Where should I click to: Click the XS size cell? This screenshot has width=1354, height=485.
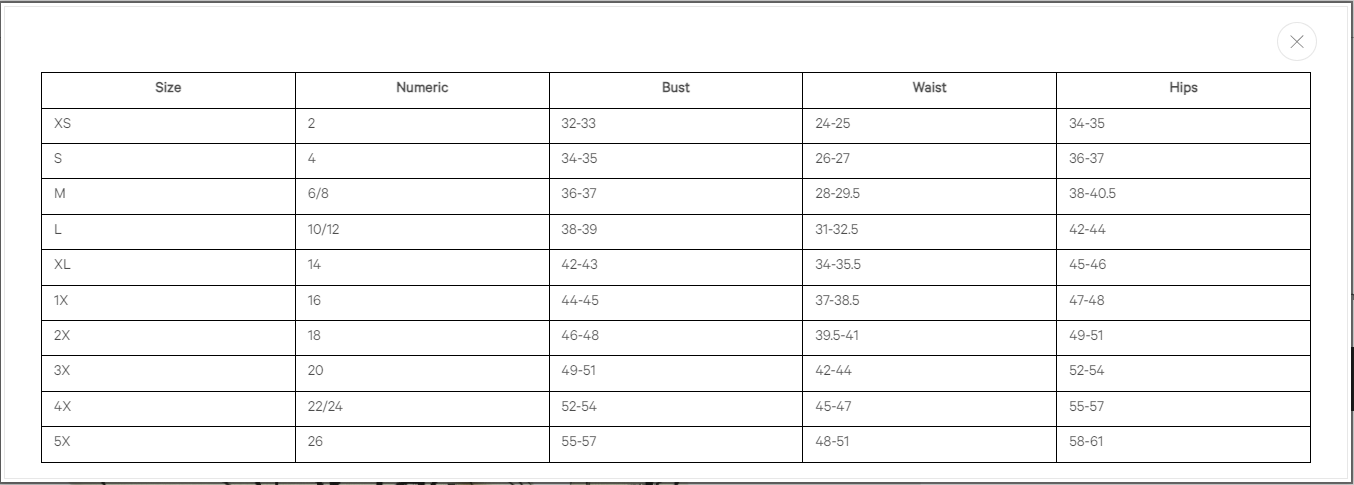(x=63, y=124)
